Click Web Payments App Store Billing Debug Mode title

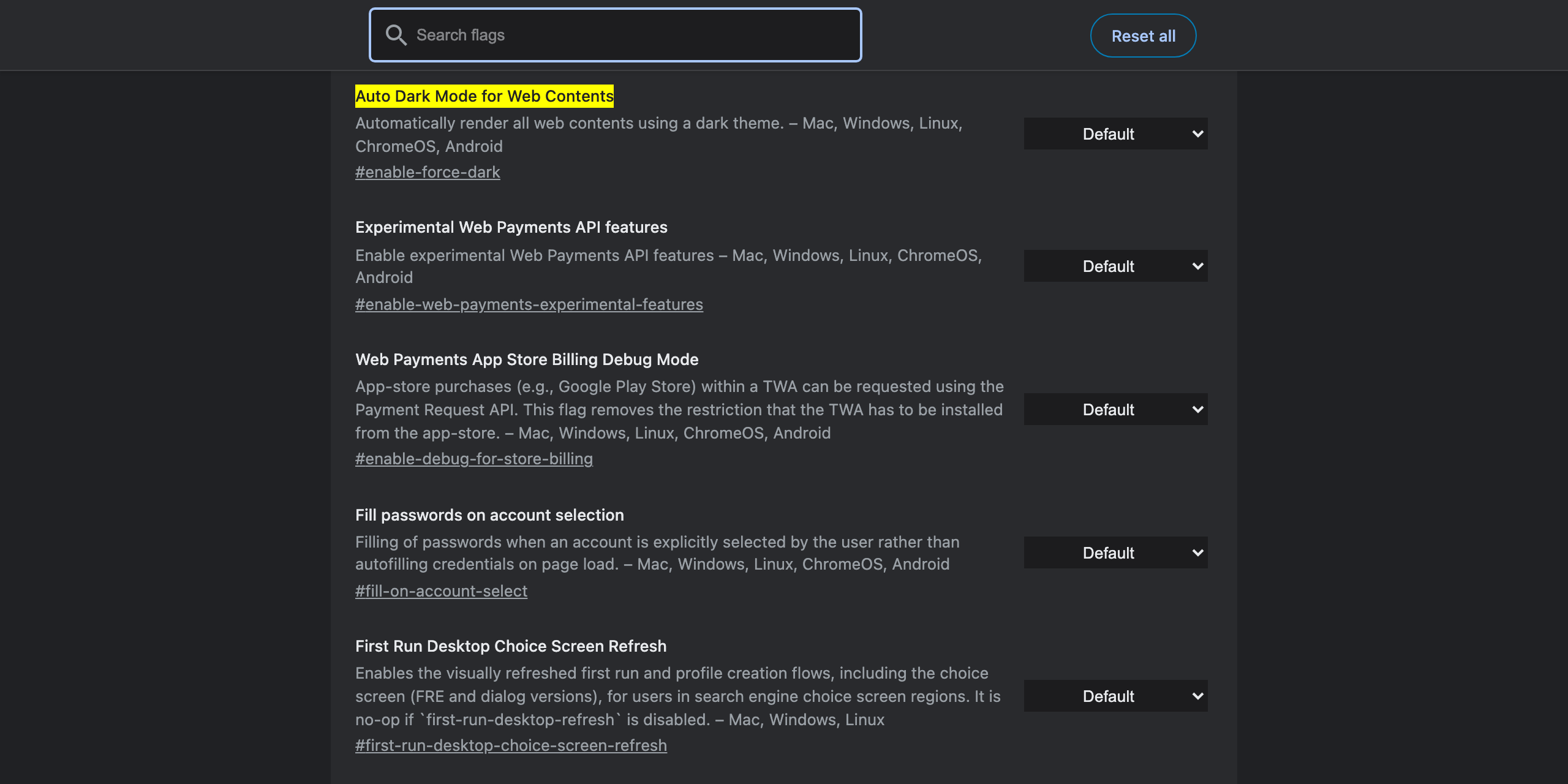(527, 360)
